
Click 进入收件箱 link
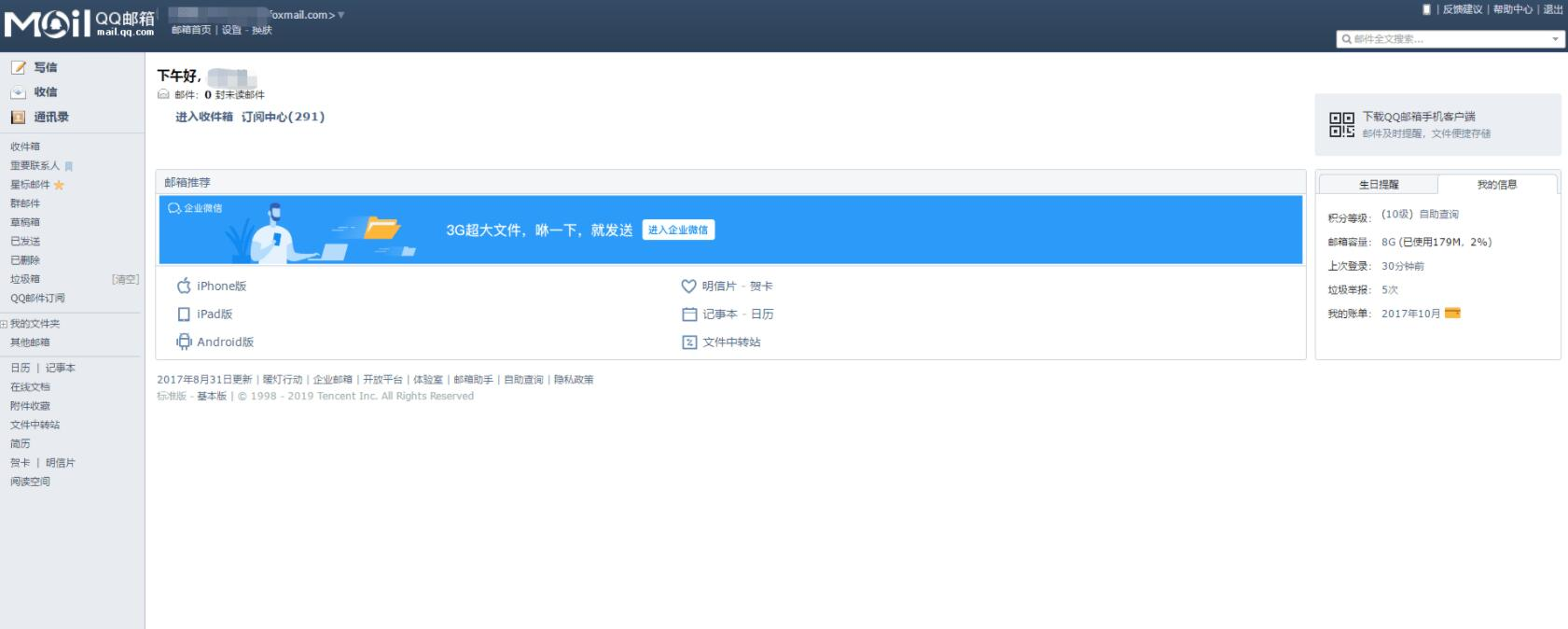coord(204,117)
